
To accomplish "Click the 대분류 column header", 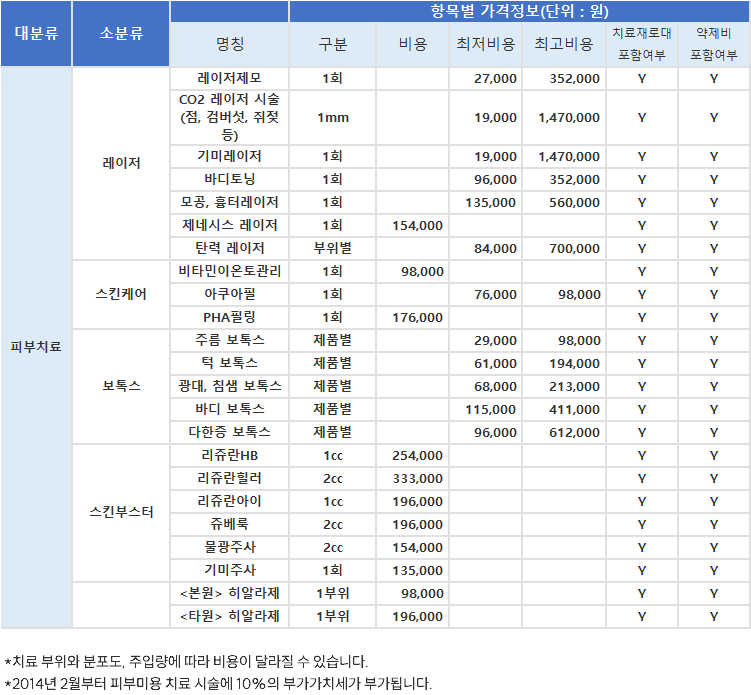I will (36, 33).
